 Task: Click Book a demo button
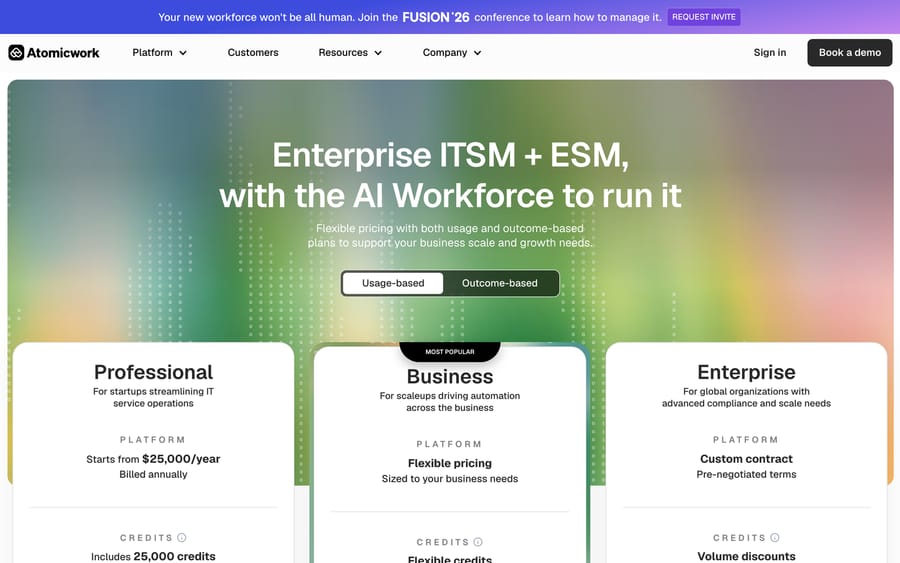(849, 53)
